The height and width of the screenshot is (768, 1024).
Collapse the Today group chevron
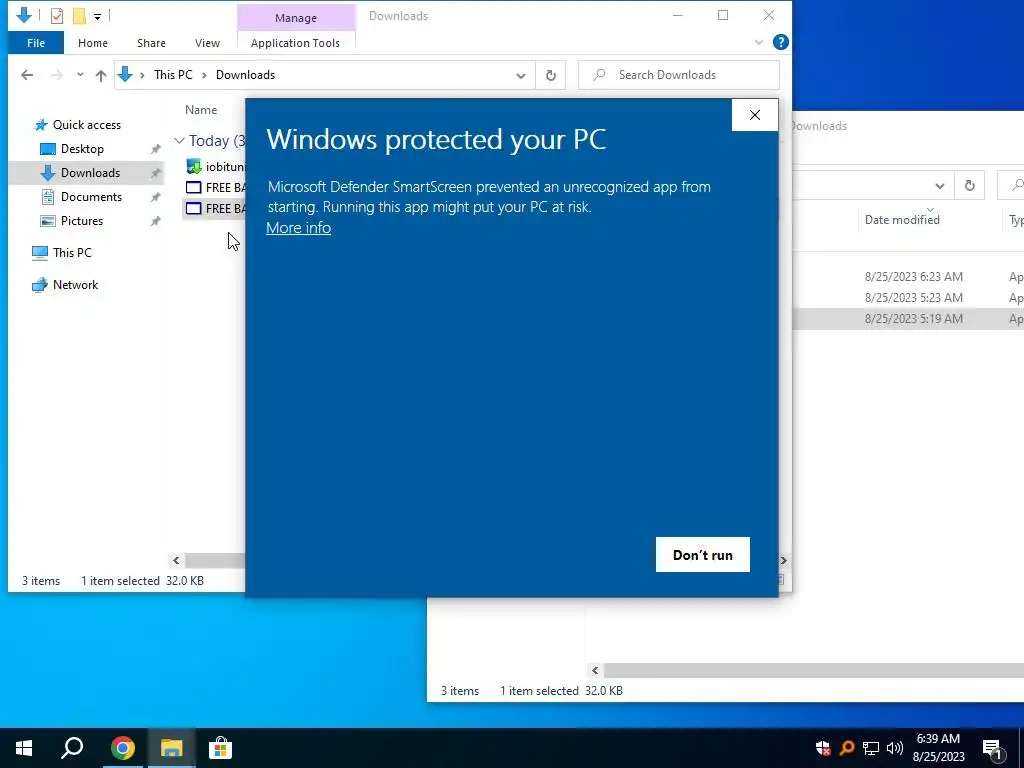click(x=179, y=141)
